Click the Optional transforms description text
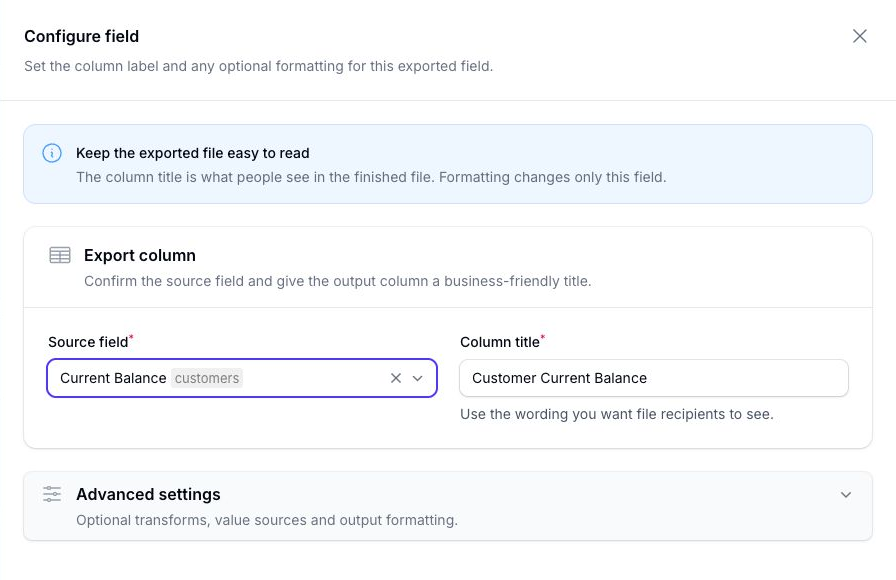This screenshot has height=580, width=896. (267, 520)
